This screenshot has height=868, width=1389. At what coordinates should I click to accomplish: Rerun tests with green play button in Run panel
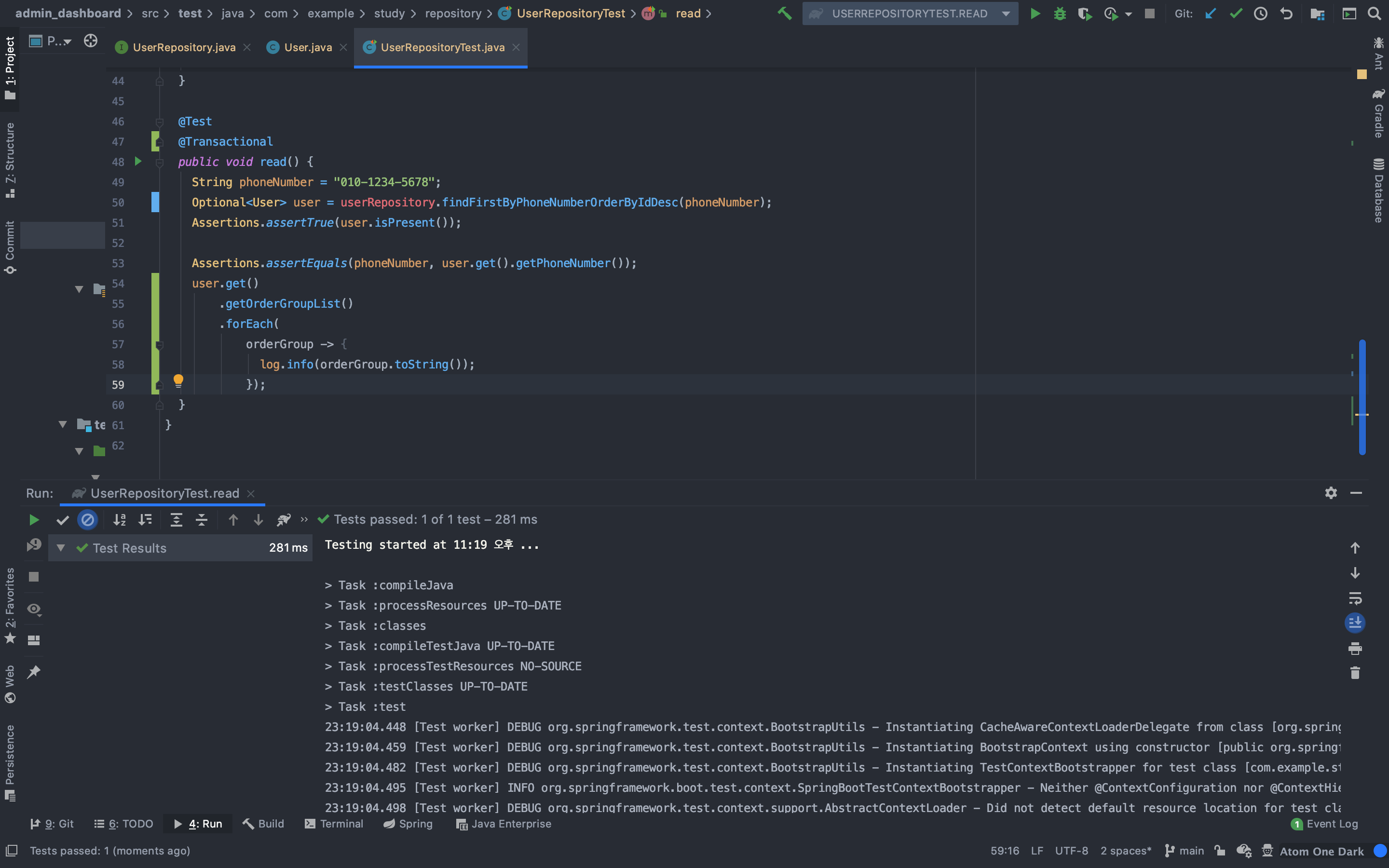(x=34, y=520)
